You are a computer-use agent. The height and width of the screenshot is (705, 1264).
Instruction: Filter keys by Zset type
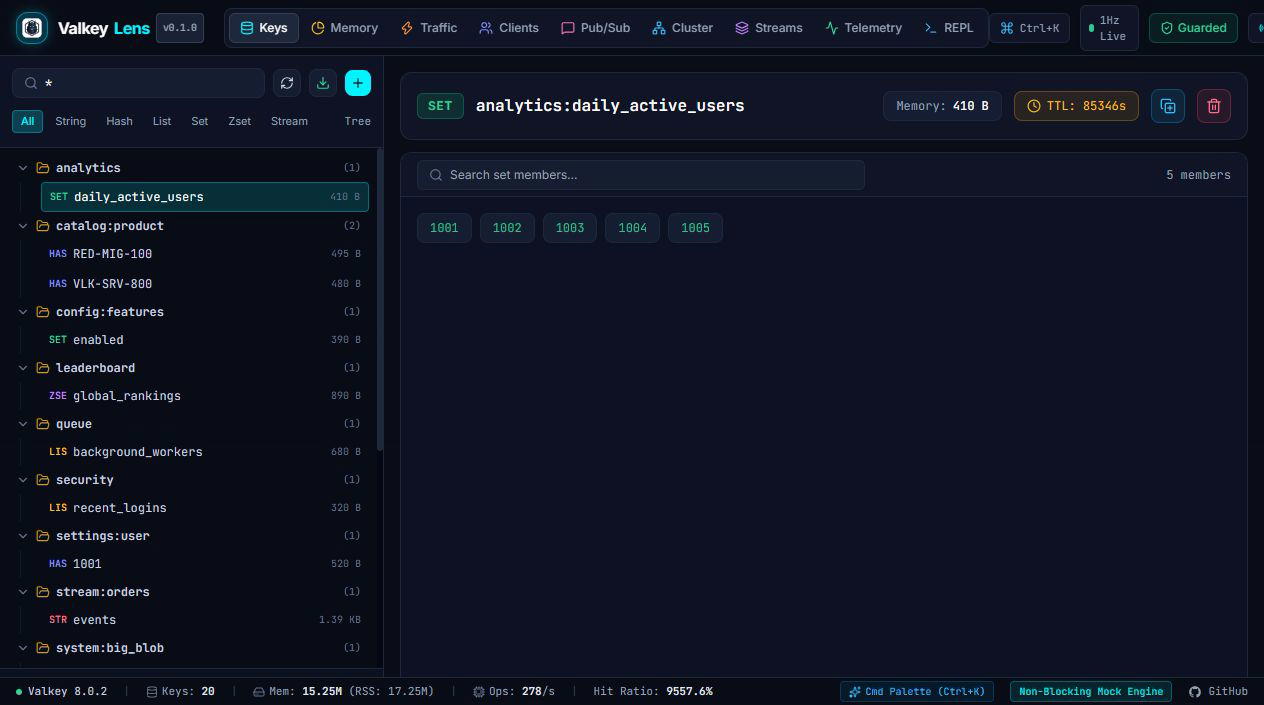click(x=239, y=121)
